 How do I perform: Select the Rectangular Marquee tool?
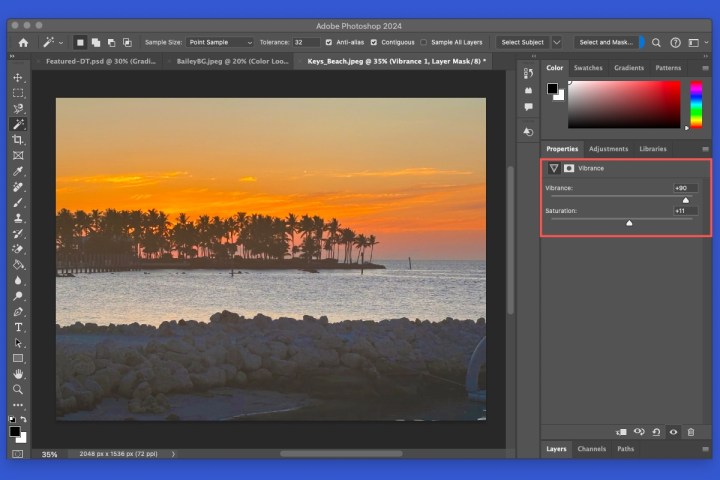[x=18, y=93]
